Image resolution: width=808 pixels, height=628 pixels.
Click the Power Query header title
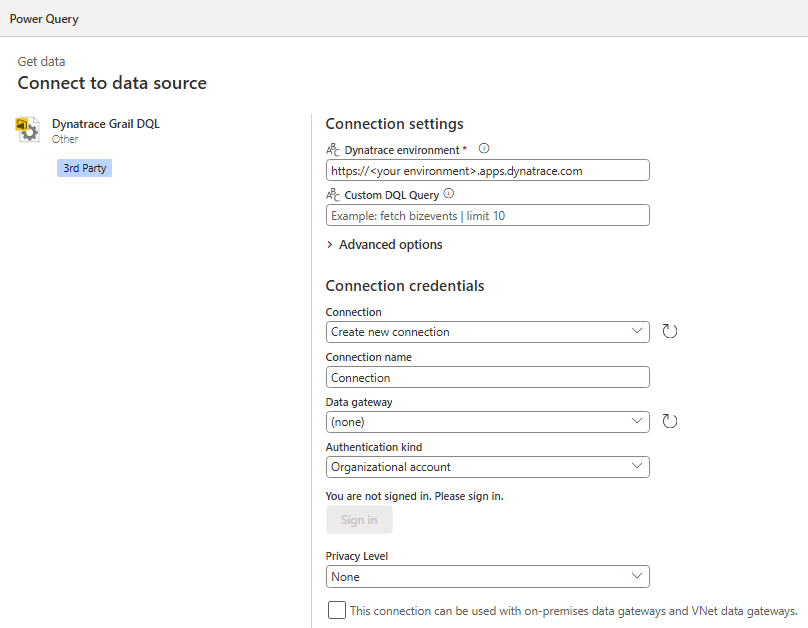44,19
